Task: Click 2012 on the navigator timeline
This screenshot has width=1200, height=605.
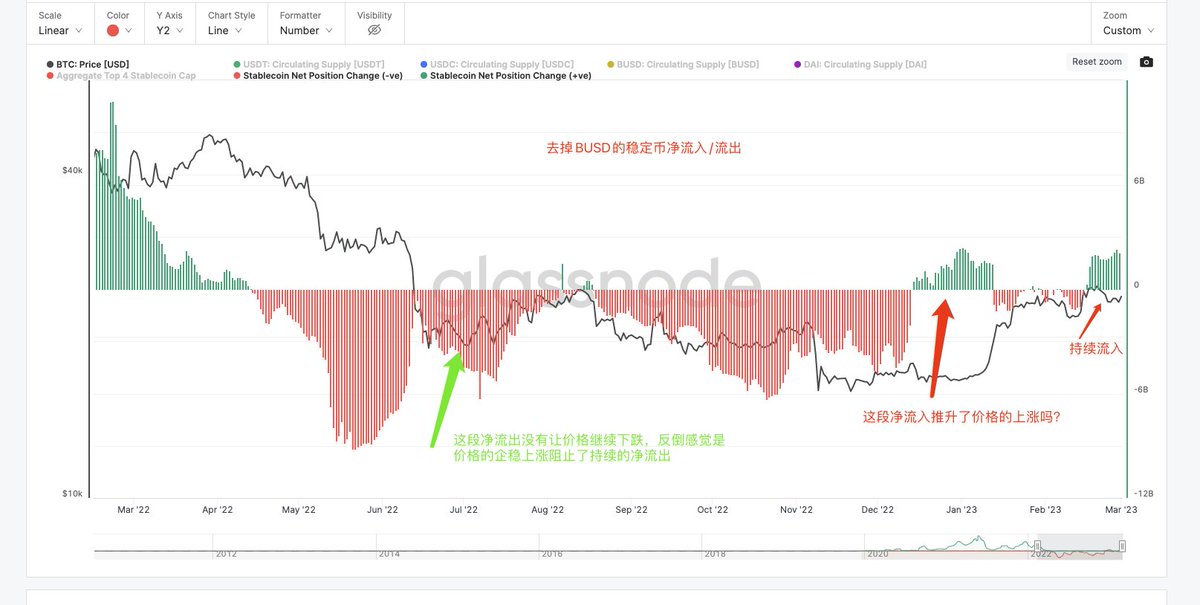Action: (226, 553)
